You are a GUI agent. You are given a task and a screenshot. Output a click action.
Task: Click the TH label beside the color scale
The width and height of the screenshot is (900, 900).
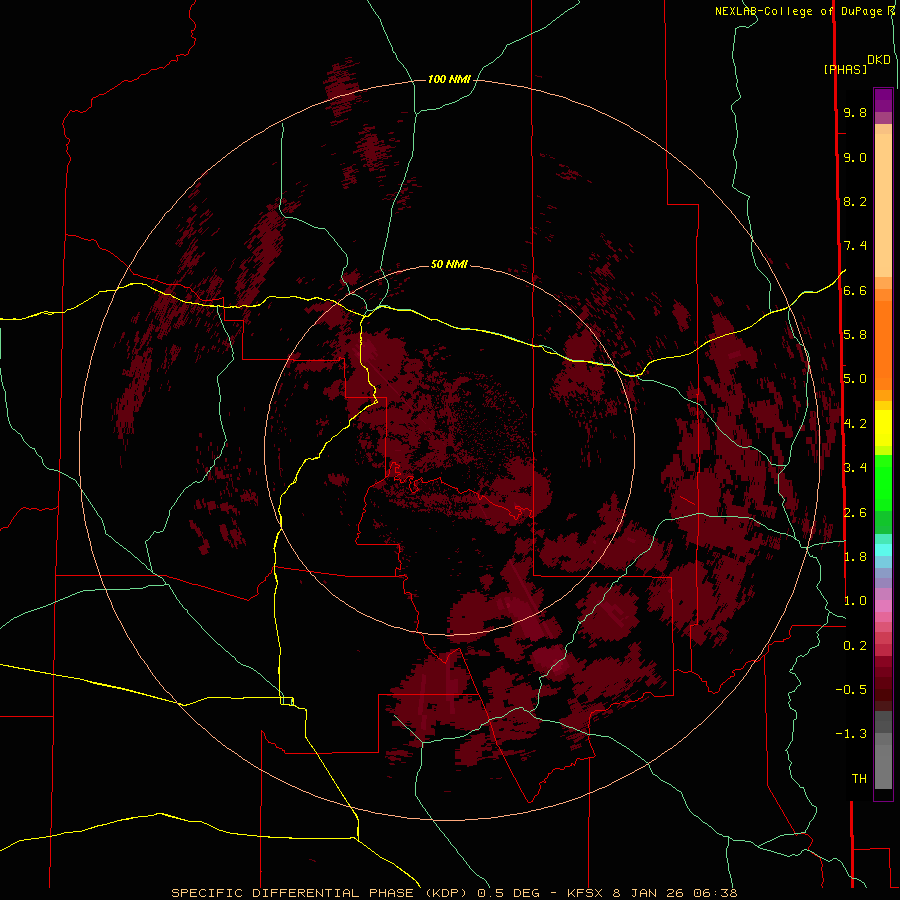coord(859,779)
